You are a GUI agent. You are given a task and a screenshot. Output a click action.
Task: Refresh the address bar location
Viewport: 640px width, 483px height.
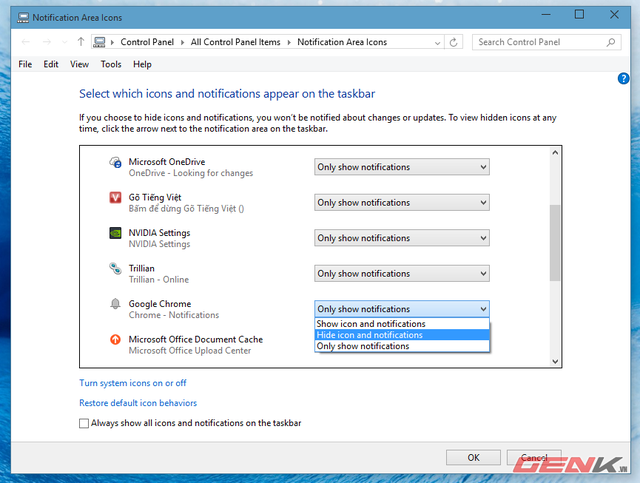[x=453, y=42]
